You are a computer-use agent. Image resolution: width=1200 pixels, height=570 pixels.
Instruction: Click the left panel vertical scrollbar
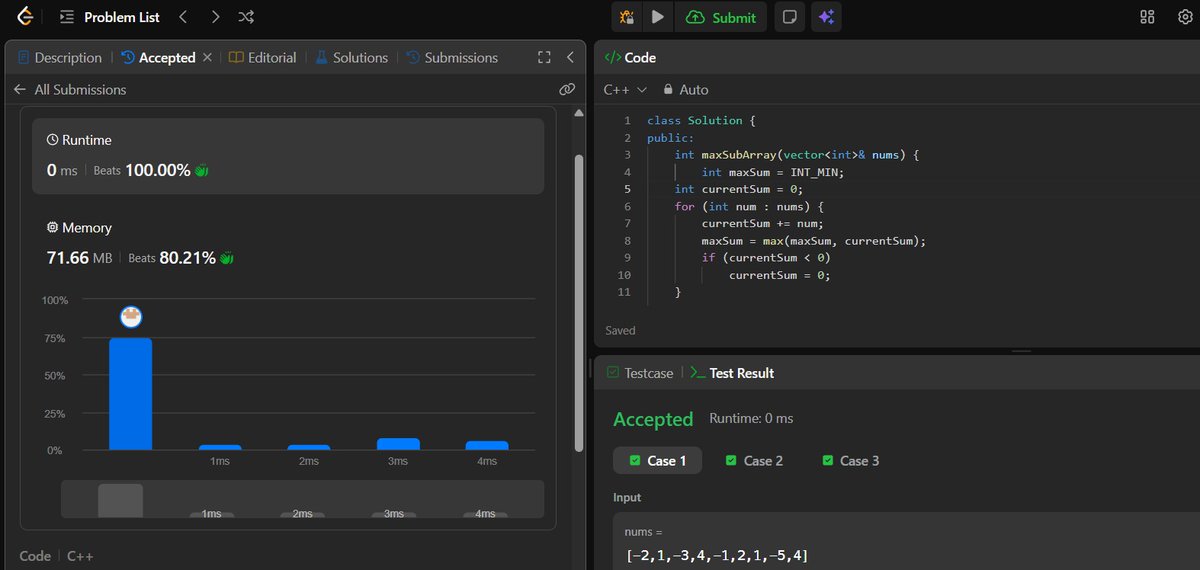tap(578, 303)
